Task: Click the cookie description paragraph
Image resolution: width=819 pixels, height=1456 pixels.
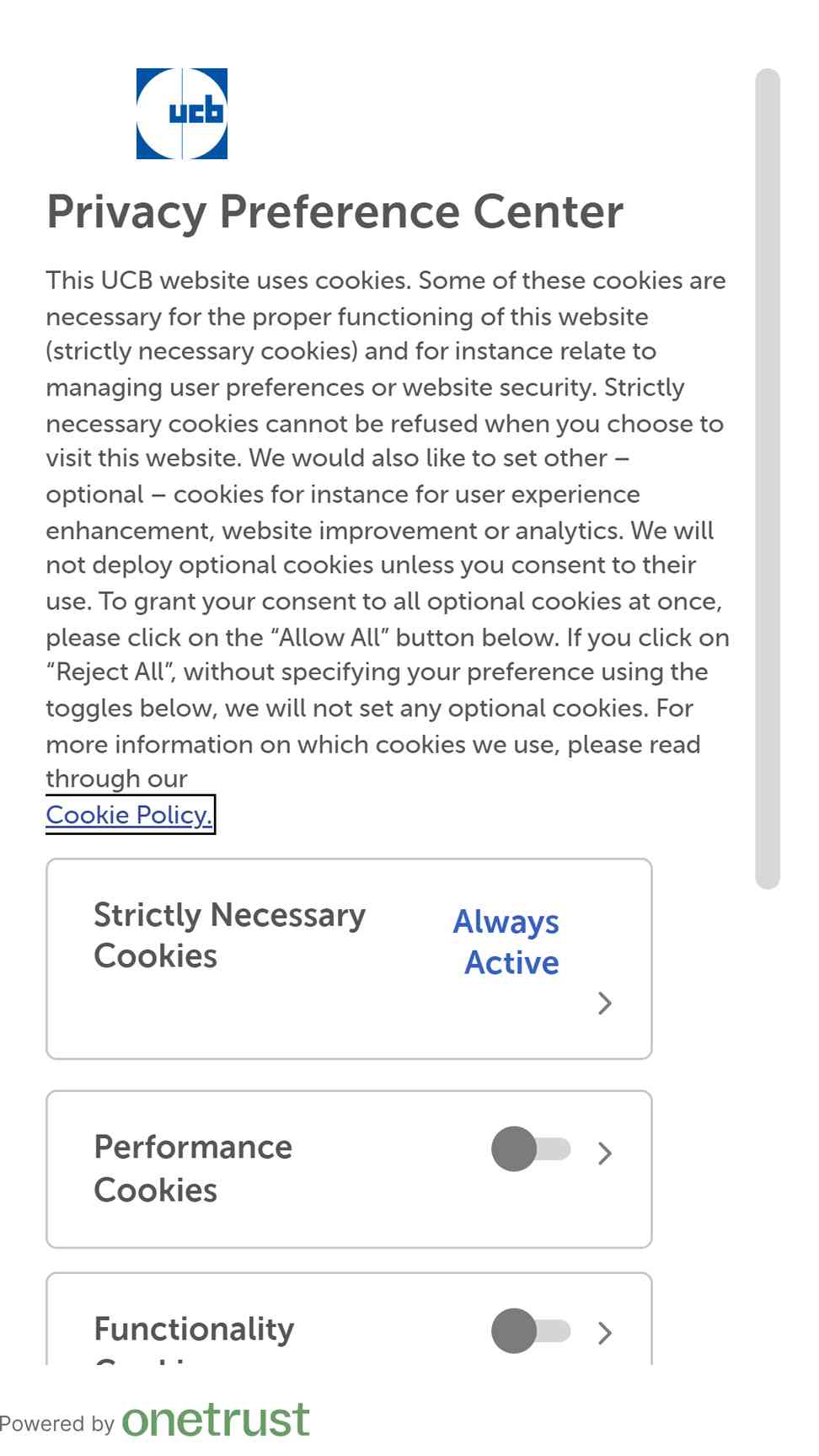Action: click(x=388, y=529)
